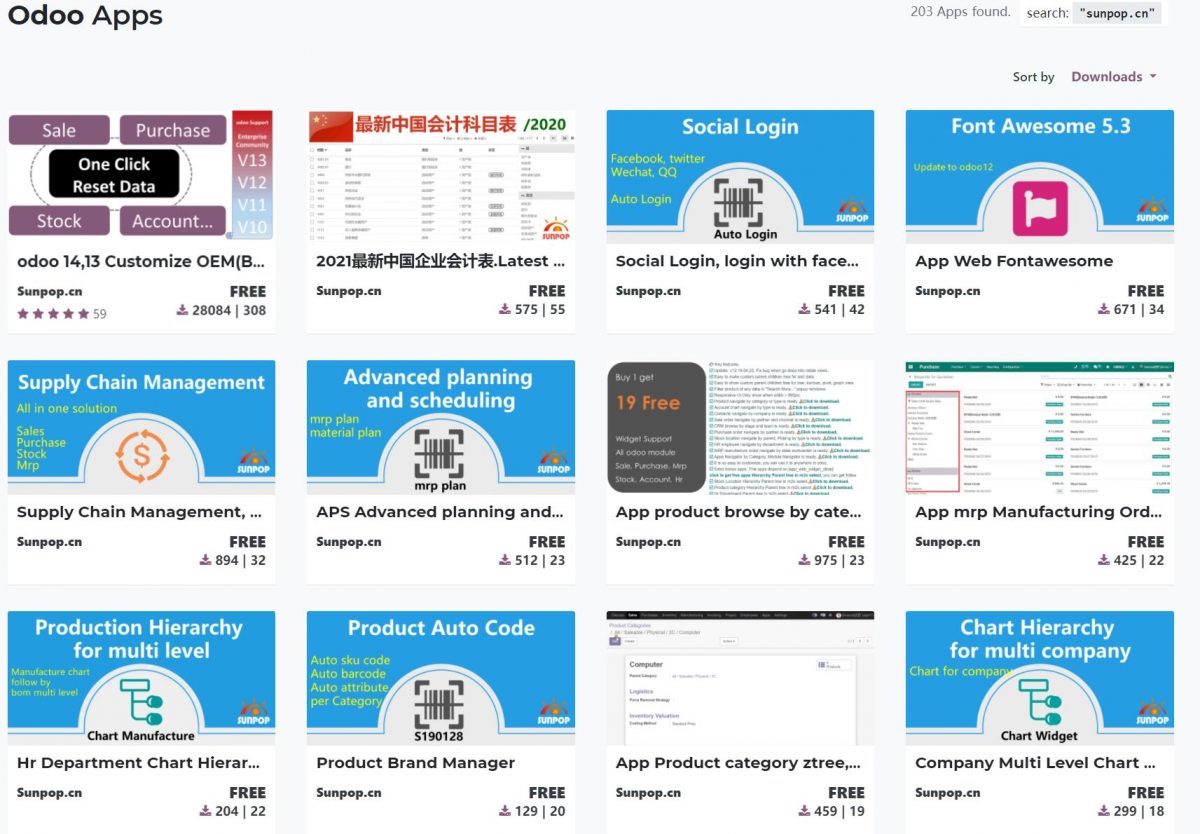
Task: Open "App Product category ztree" title
Action: tap(738, 763)
